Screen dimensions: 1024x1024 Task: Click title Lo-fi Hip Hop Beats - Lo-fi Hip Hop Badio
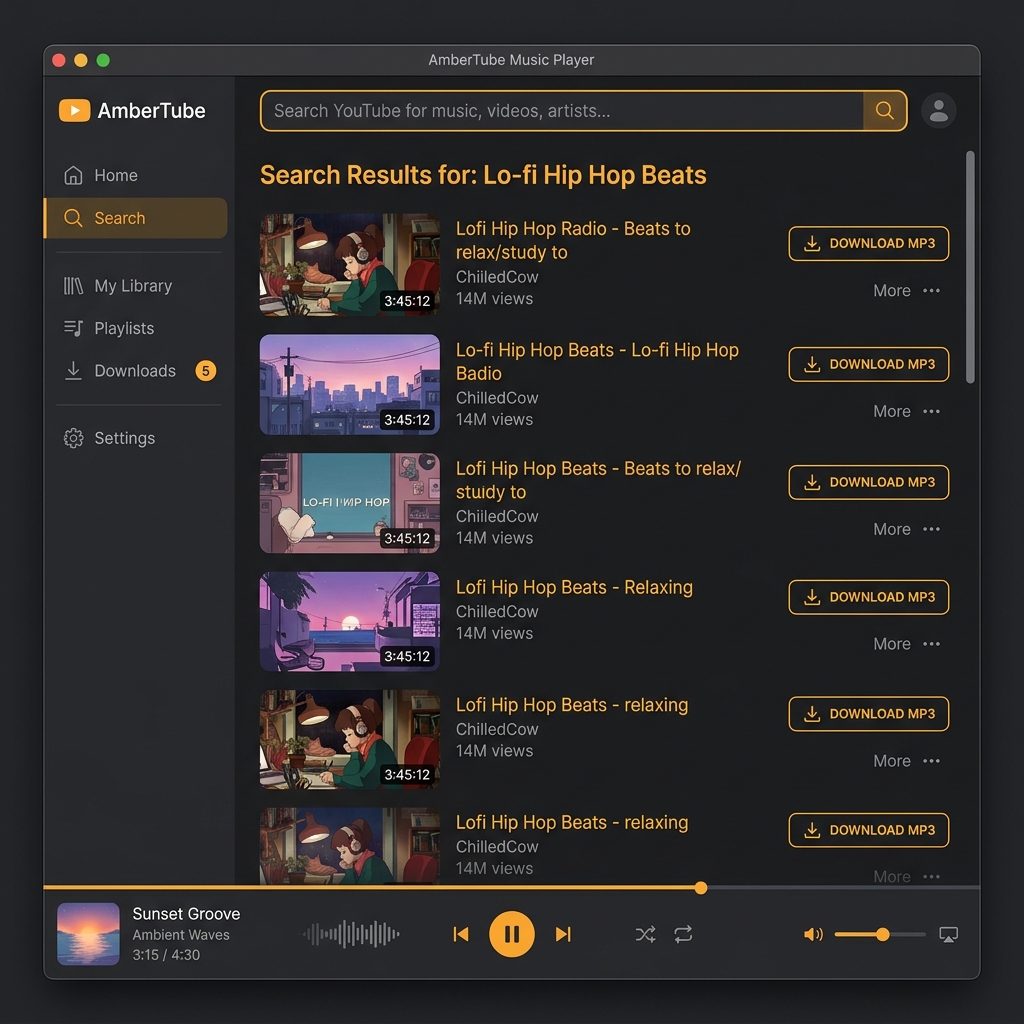coord(597,362)
